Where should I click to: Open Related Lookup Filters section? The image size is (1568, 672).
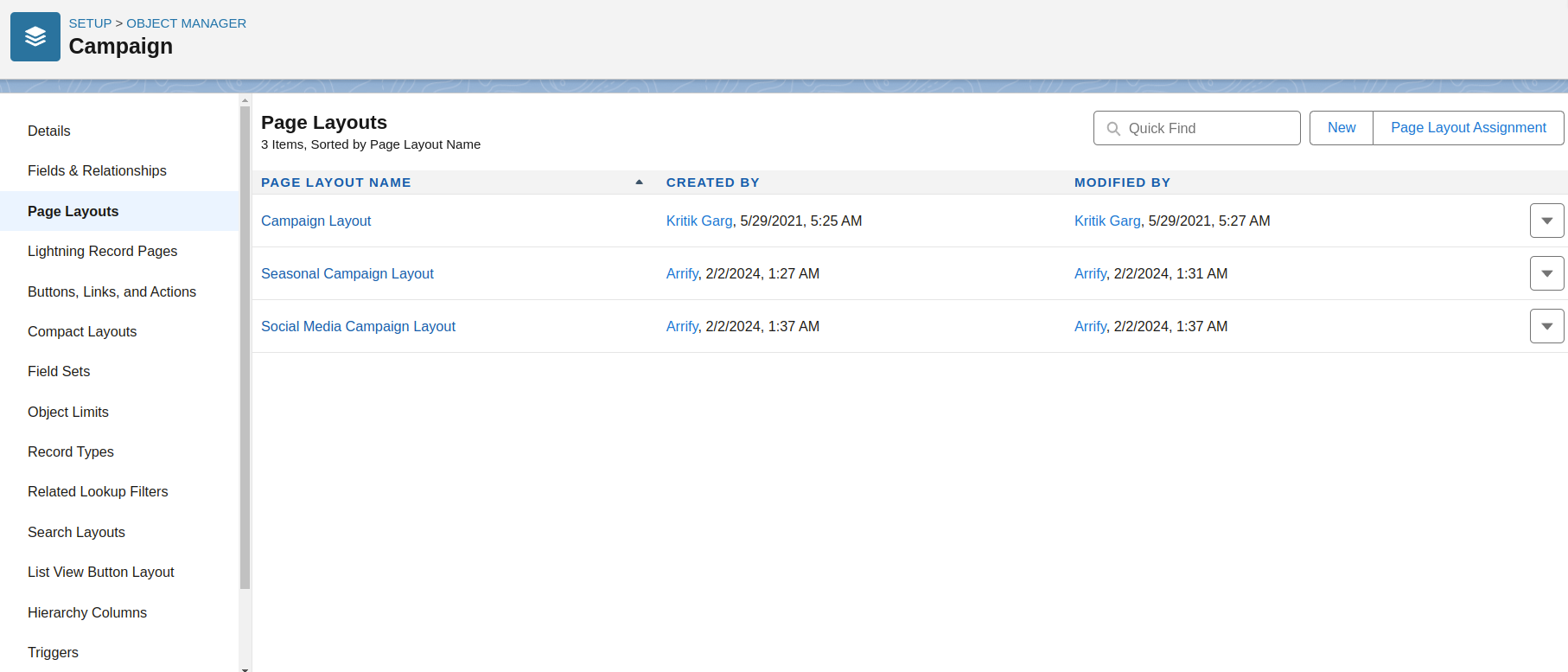click(x=98, y=491)
